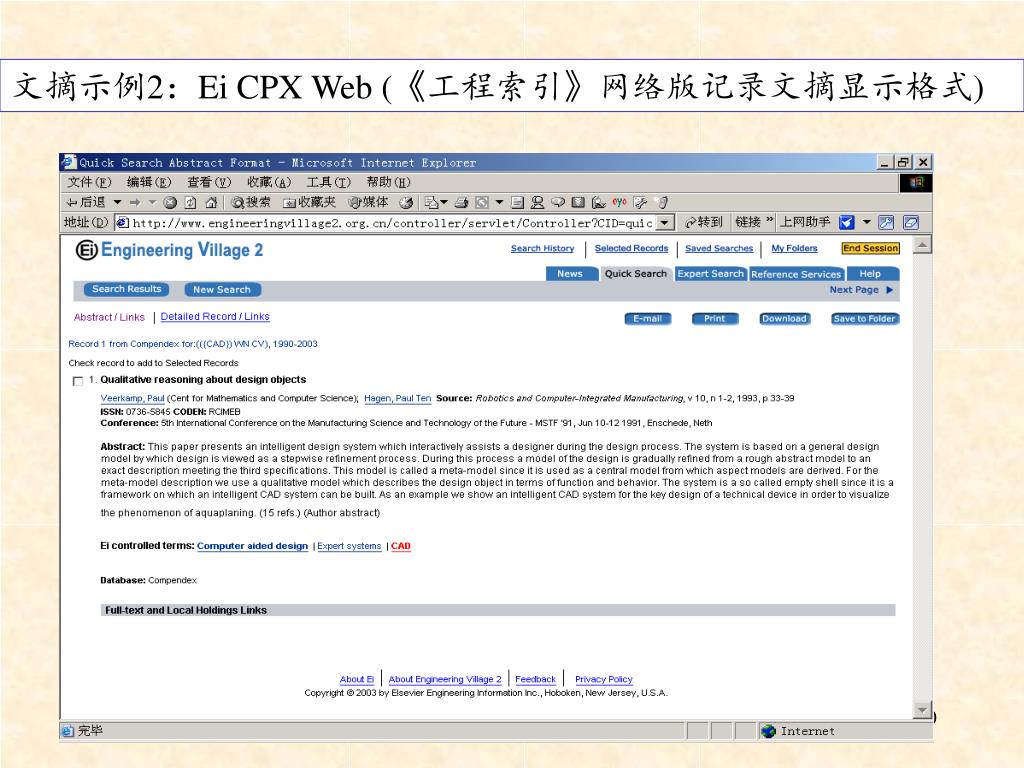
Task: Click the History icon after Media
Action: pos(406,202)
